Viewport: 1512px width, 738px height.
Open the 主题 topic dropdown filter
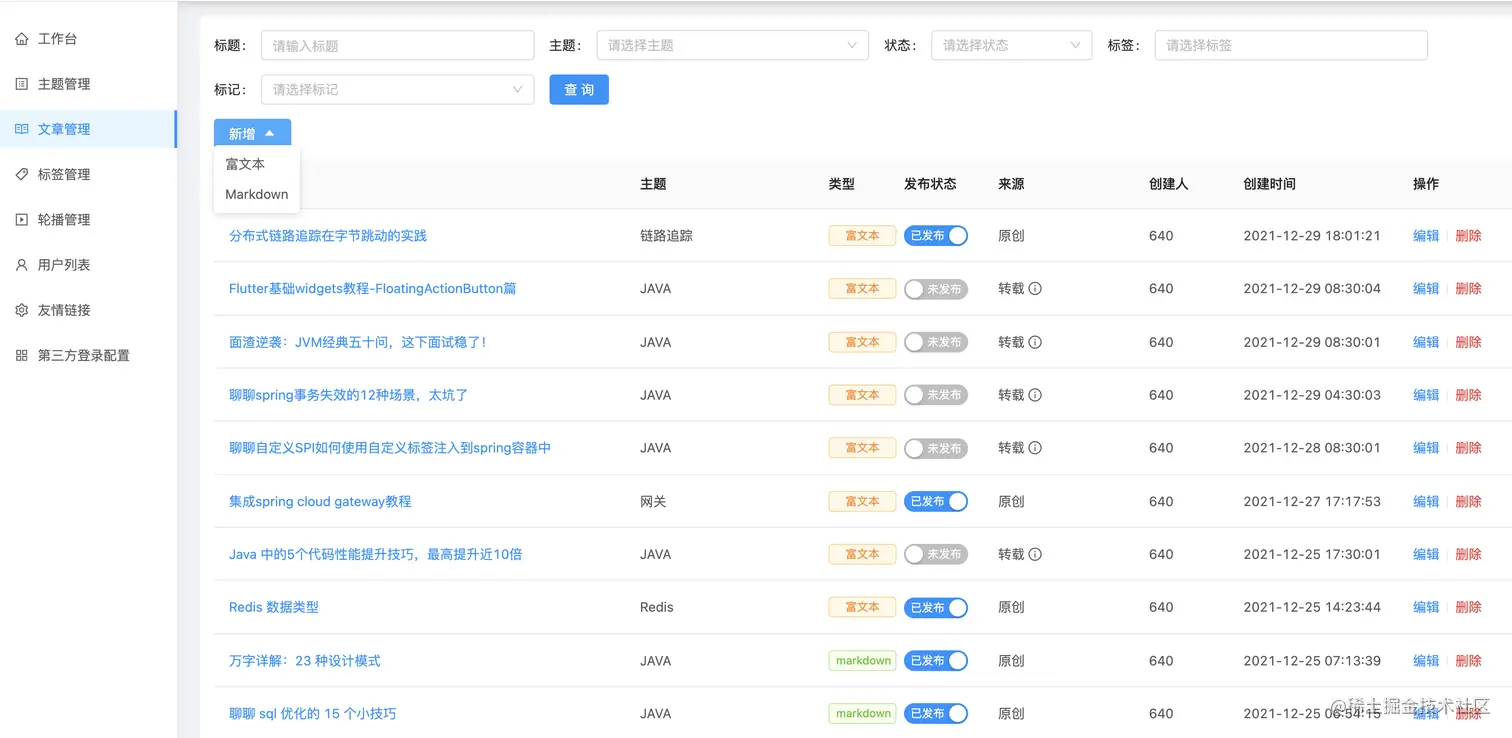[731, 45]
